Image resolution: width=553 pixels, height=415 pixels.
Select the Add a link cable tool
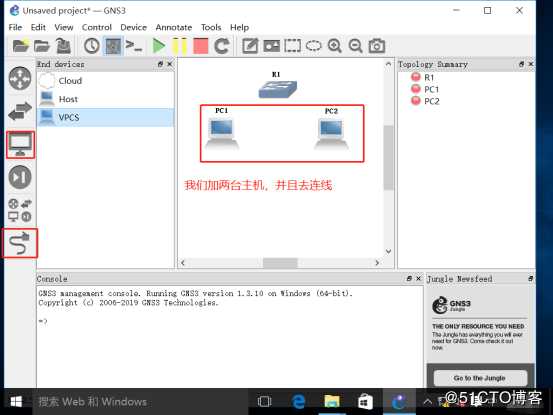point(20,243)
